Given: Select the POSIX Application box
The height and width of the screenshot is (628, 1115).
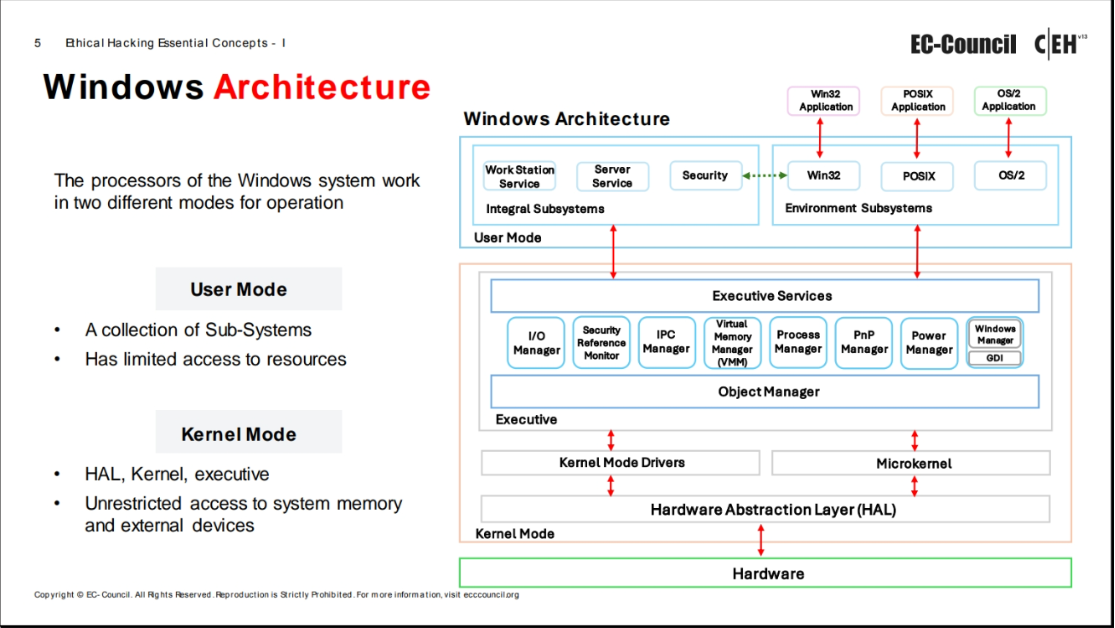Looking at the screenshot, I should tap(917, 101).
